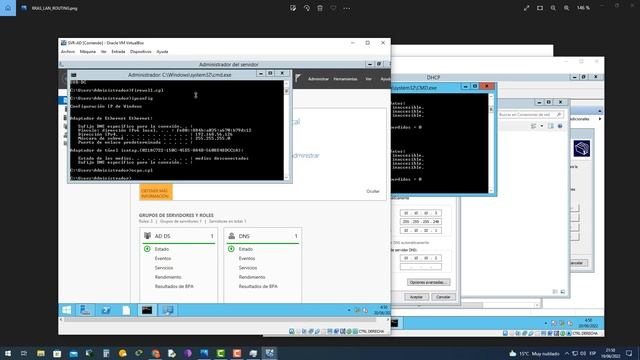Open Estado under AD DS tile
This screenshot has width=640, height=360.
pyautogui.click(x=162, y=249)
